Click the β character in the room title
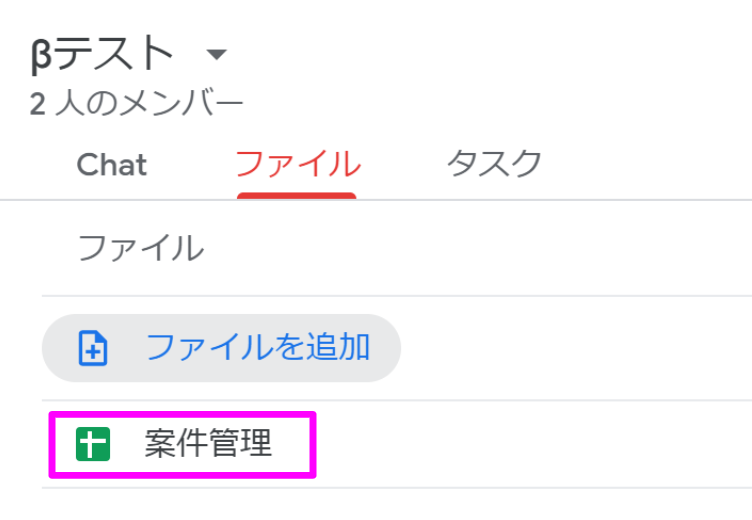This screenshot has height=520, width=752. [41, 57]
